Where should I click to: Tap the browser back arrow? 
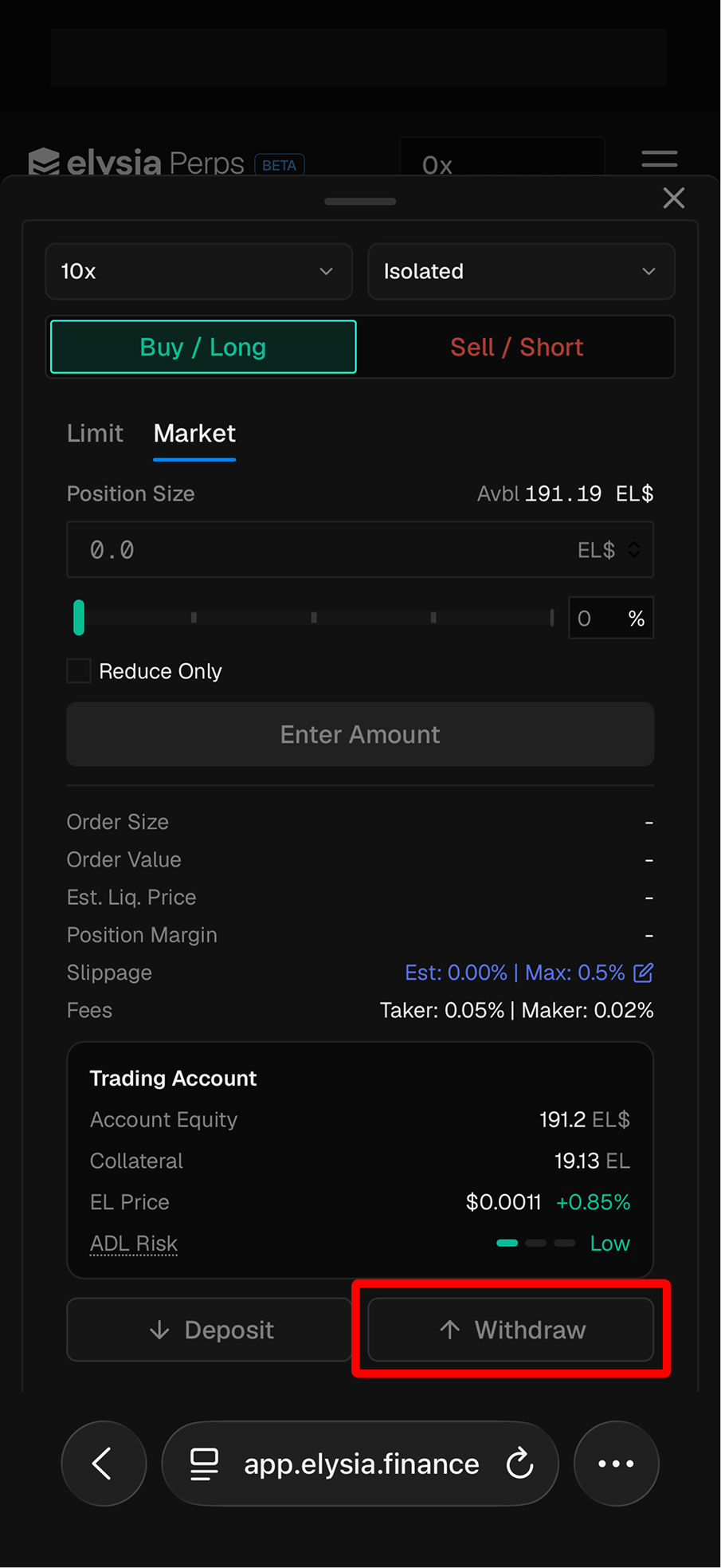[x=104, y=1464]
